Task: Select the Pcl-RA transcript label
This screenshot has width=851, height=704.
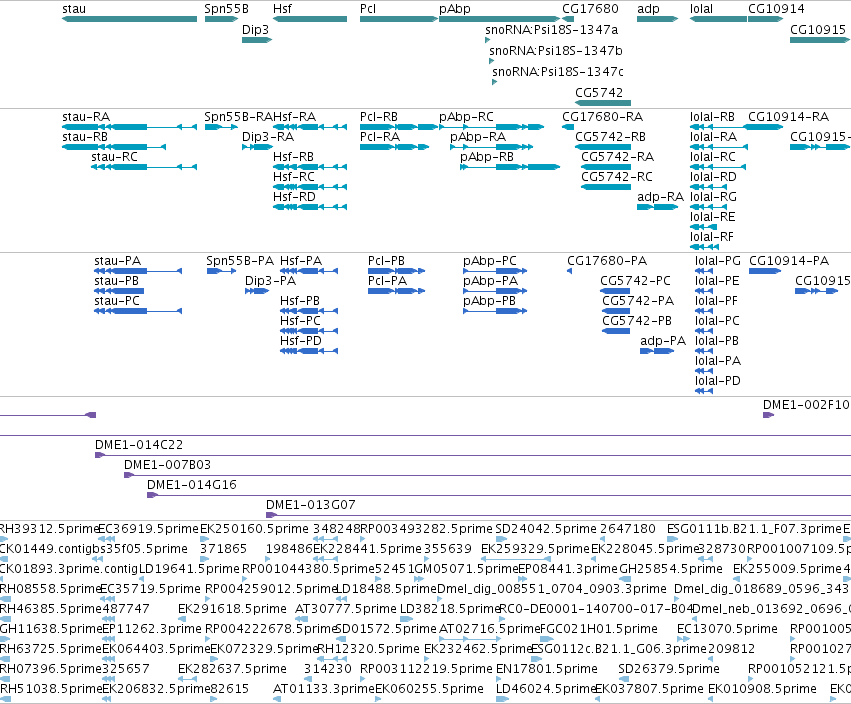Action: click(380, 137)
